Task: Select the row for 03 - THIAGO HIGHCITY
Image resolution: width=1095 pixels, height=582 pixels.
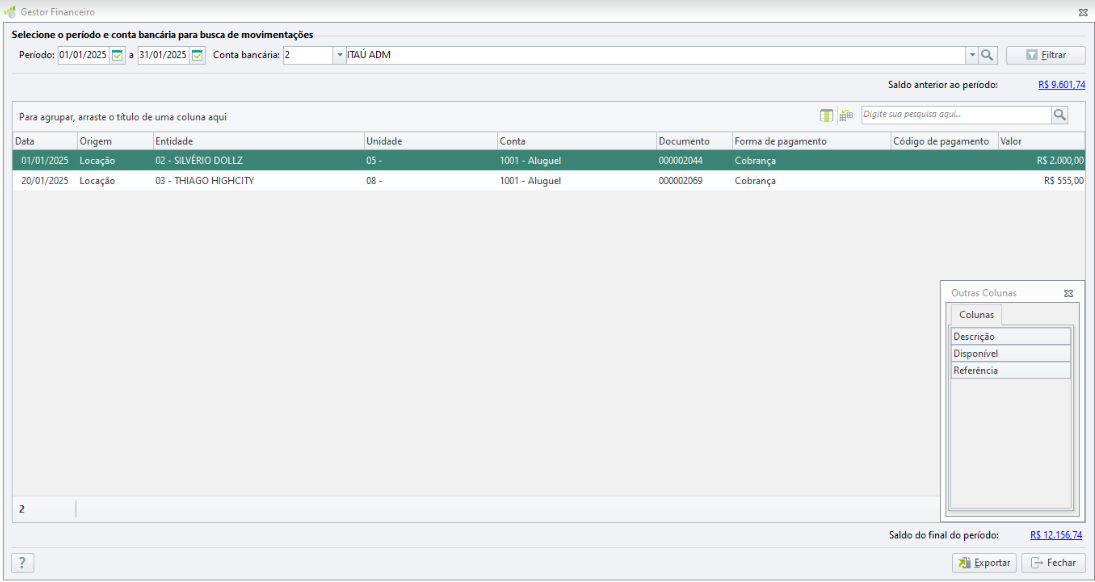Action: coord(549,180)
